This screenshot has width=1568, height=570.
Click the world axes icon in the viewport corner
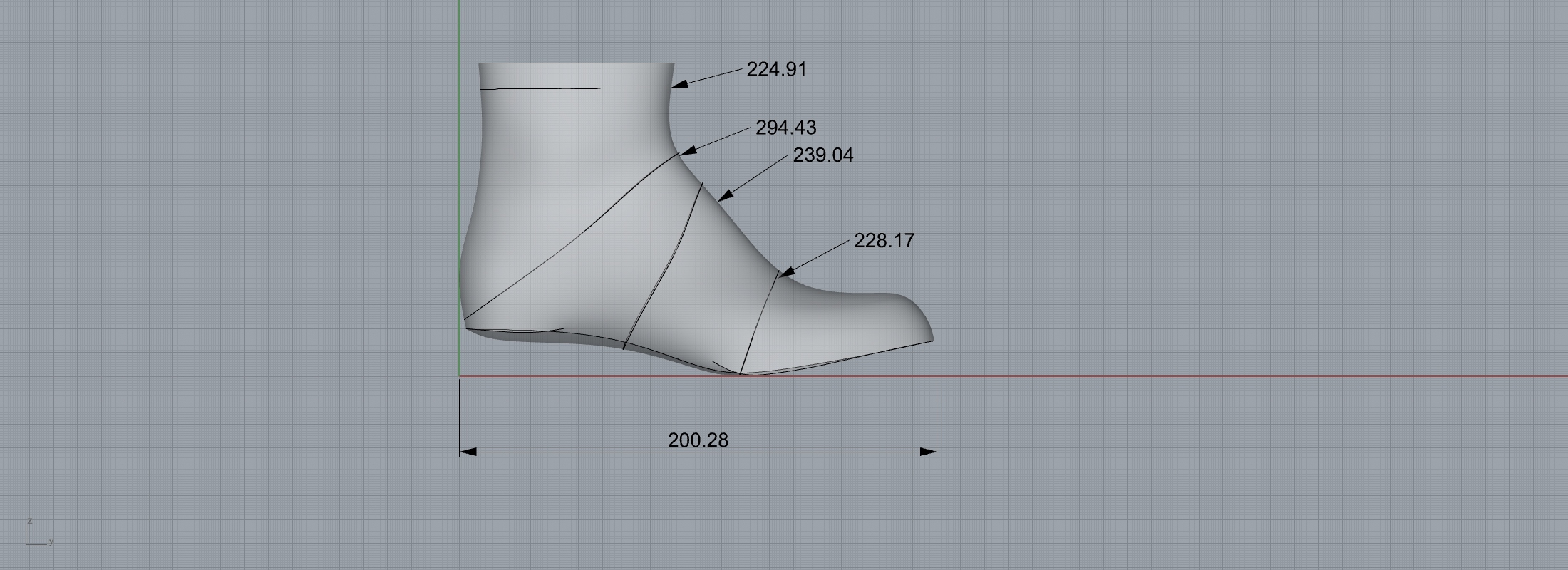[39, 532]
